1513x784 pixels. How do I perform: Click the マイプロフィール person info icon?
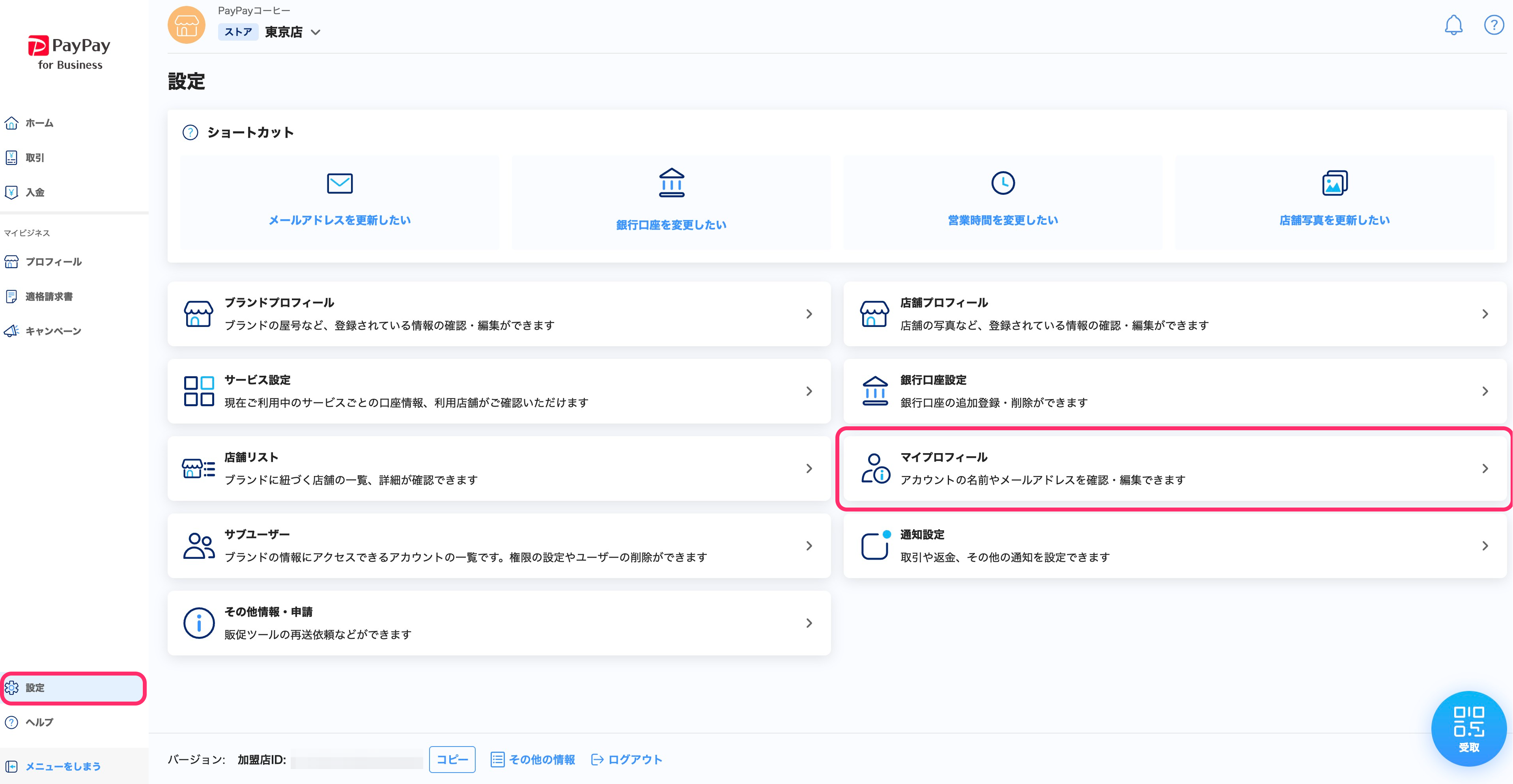875,468
